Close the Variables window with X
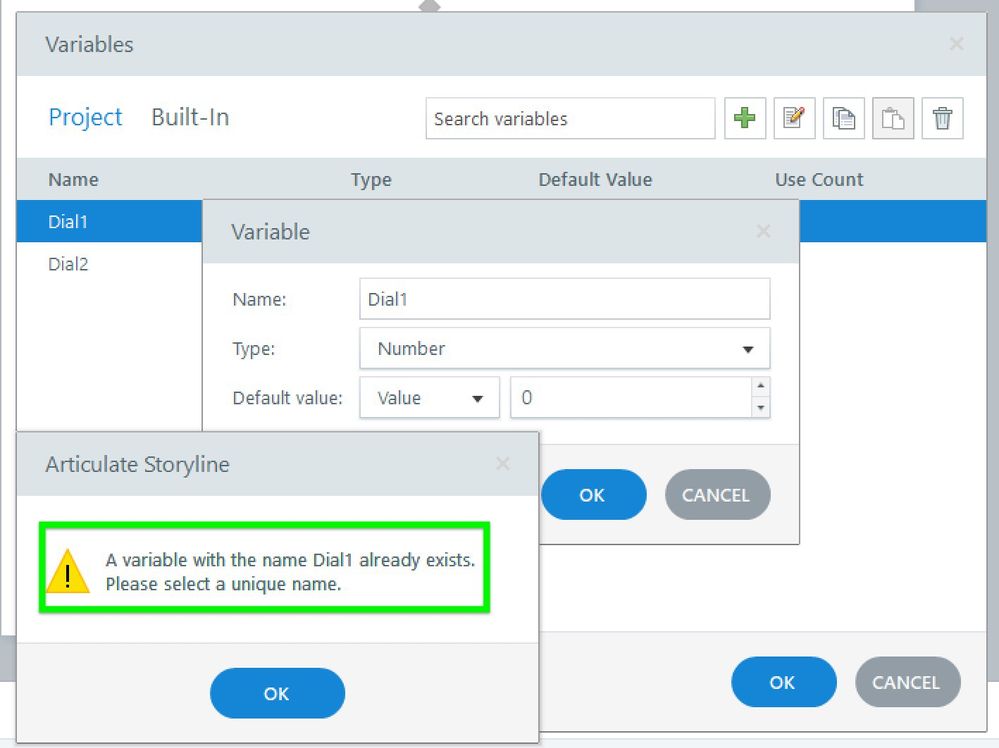Screen dimensions: 999x748 point(956,44)
